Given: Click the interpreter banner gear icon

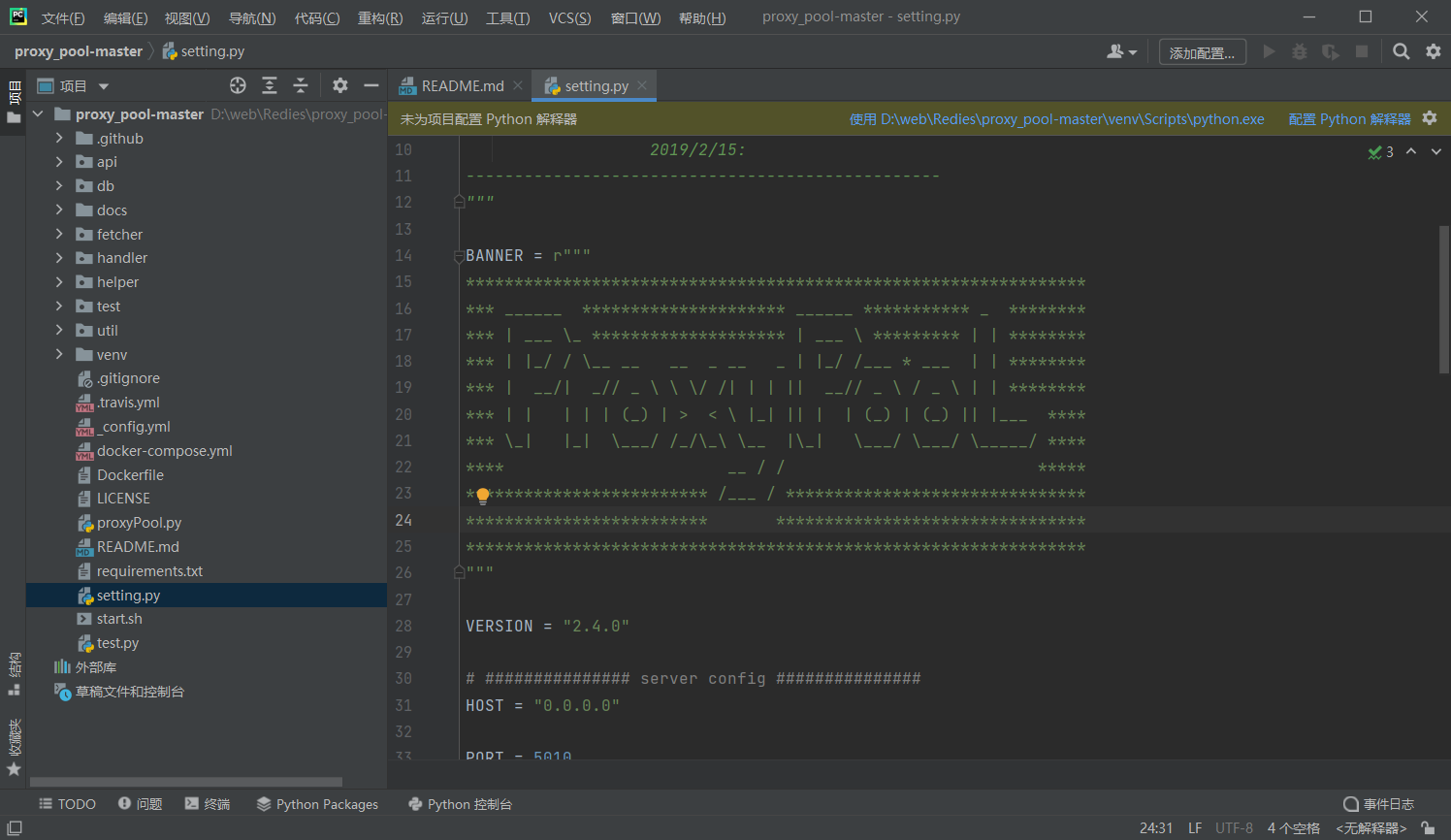Looking at the screenshot, I should pyautogui.click(x=1430, y=118).
